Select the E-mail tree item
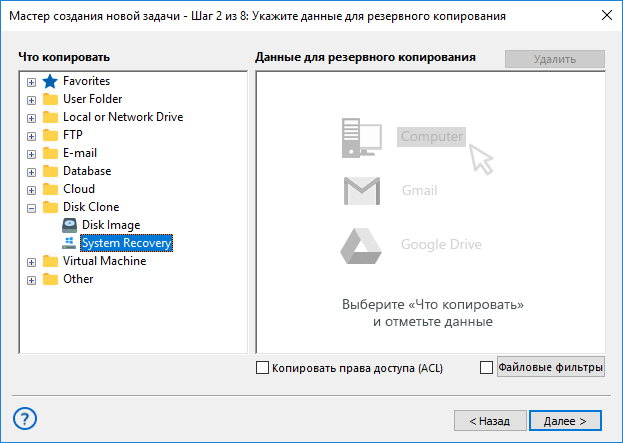This screenshot has height=443, width=623. pos(80,153)
